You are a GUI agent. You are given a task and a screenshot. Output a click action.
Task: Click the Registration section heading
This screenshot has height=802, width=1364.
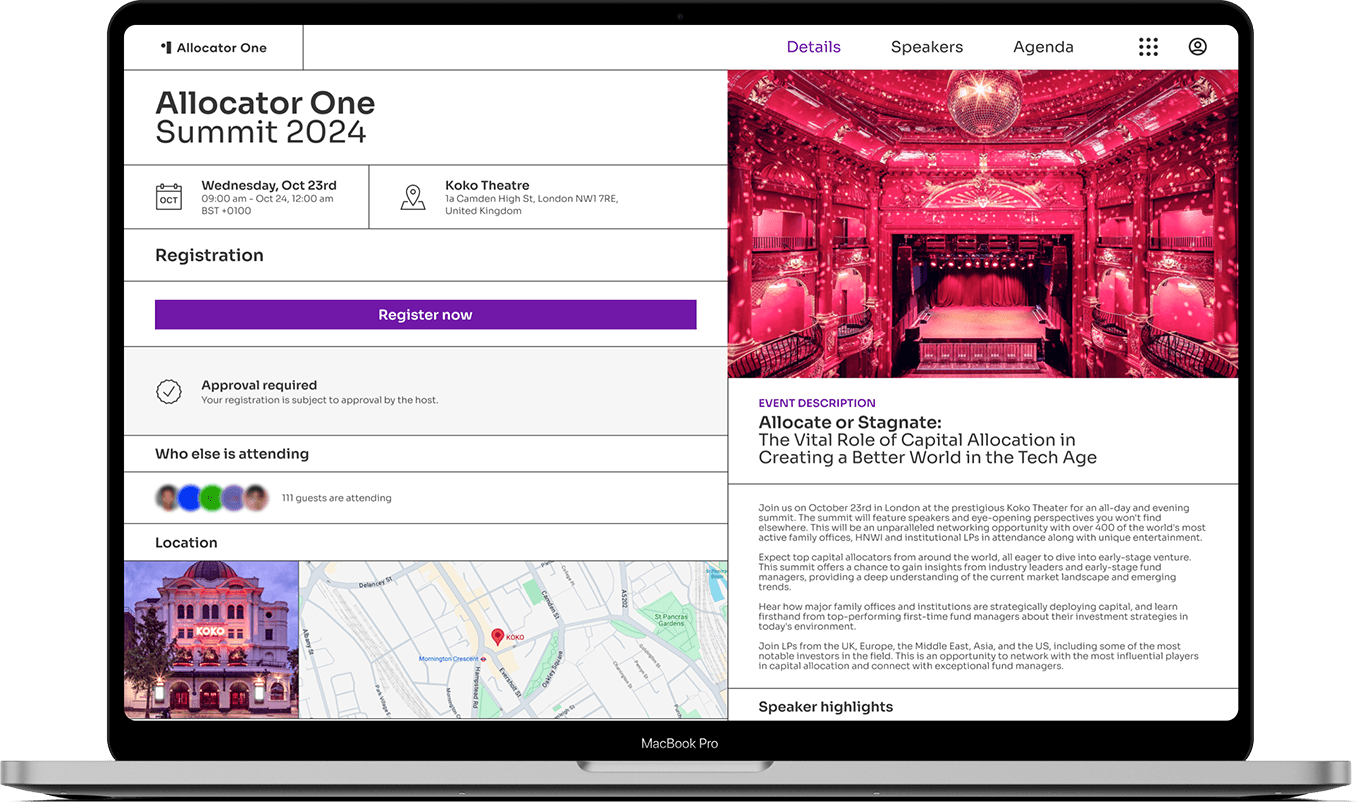[209, 255]
